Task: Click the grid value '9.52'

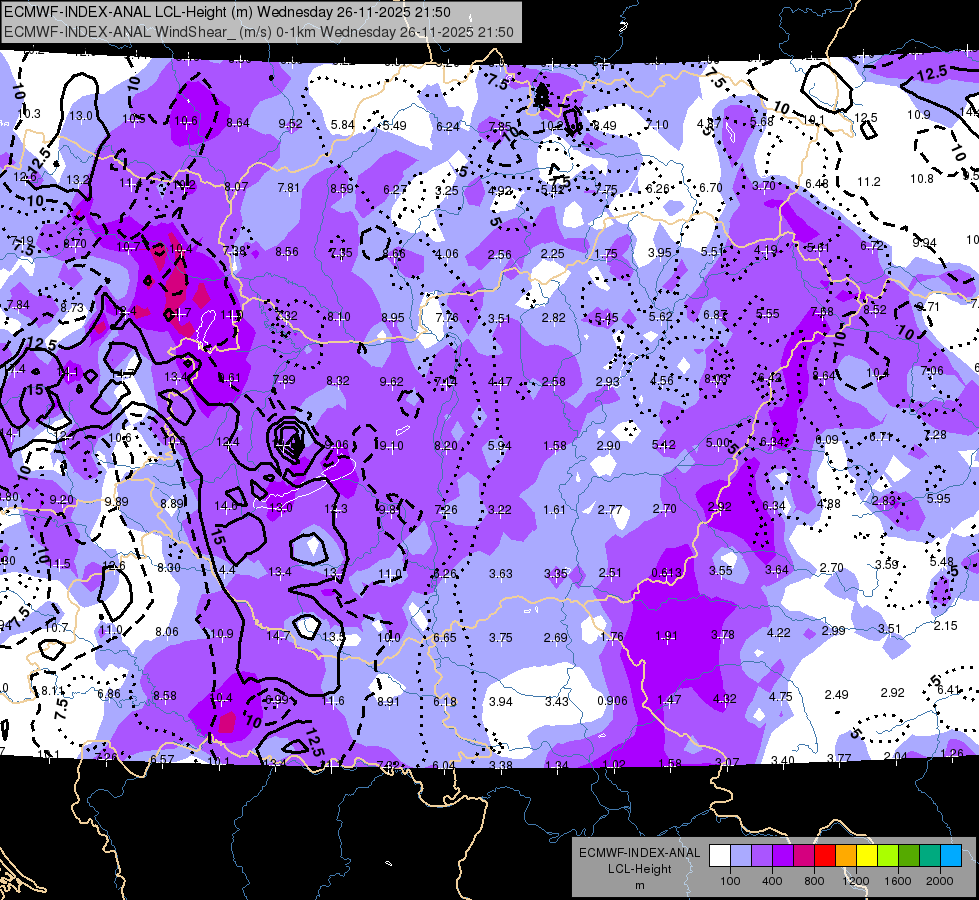Action: point(290,124)
